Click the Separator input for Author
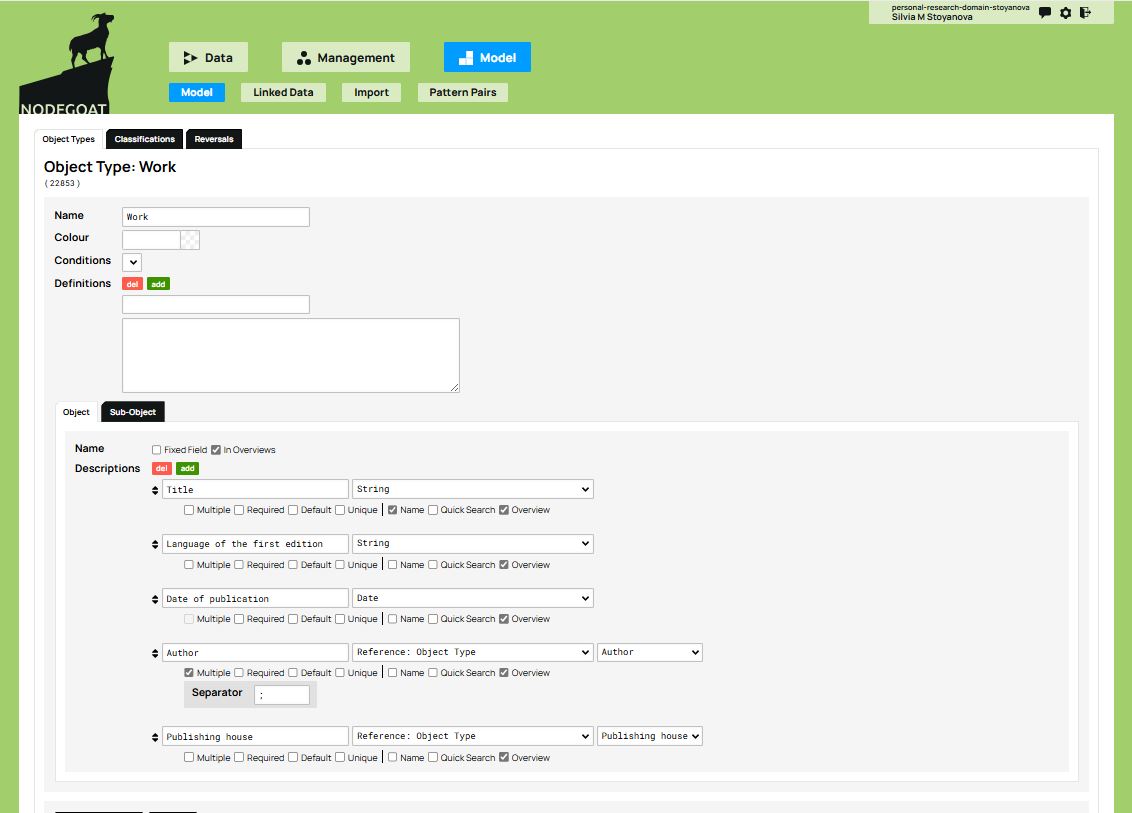This screenshot has height=813, width=1132. tap(283, 693)
